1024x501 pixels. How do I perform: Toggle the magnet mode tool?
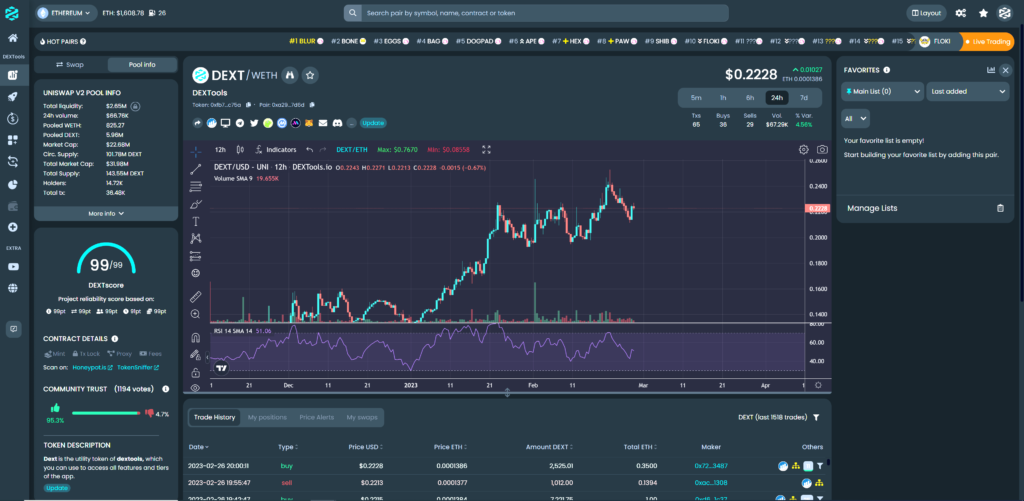point(195,338)
